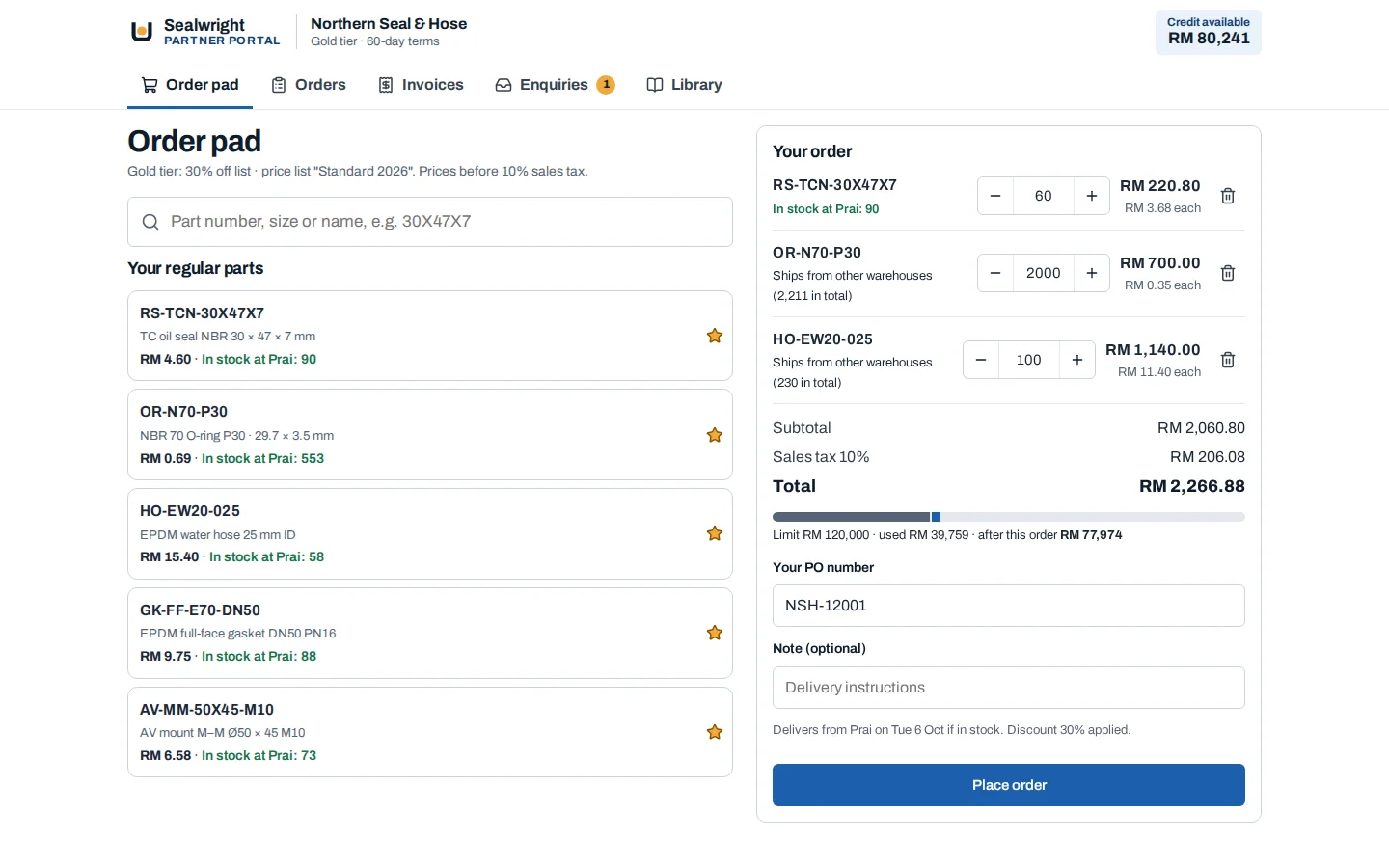Add RS-TCN-30X47X7 from regular parts list
The width and height of the screenshot is (1389, 868).
[x=430, y=336]
